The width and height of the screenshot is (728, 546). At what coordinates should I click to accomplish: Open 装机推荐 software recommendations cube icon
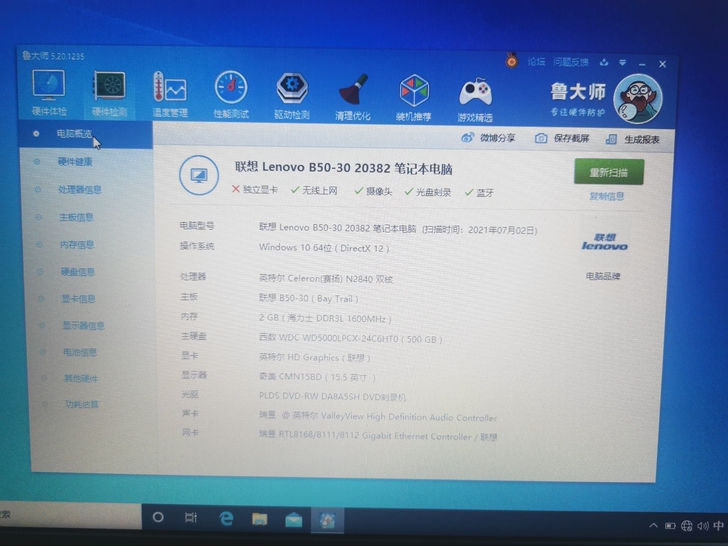click(414, 98)
